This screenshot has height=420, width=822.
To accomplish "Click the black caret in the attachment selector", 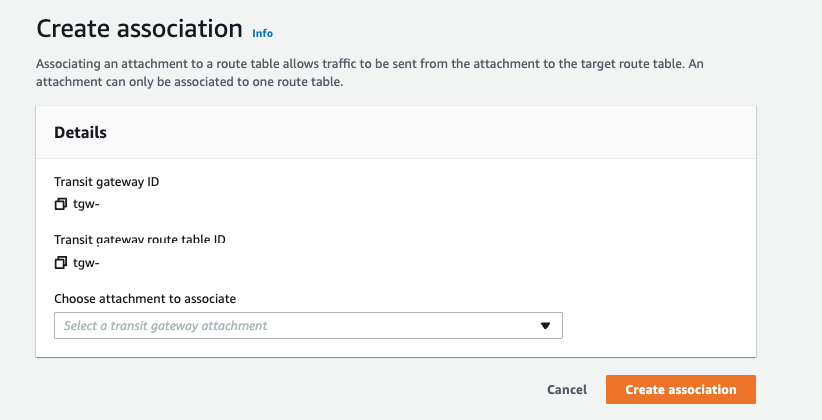I will click(545, 326).
